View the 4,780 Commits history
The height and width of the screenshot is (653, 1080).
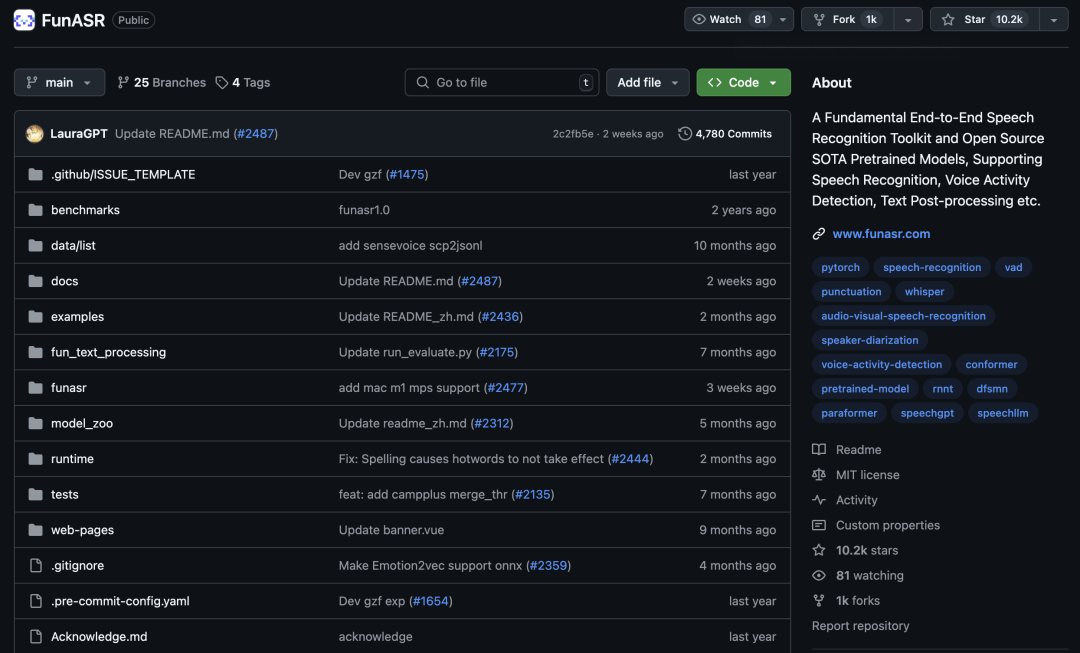click(725, 134)
